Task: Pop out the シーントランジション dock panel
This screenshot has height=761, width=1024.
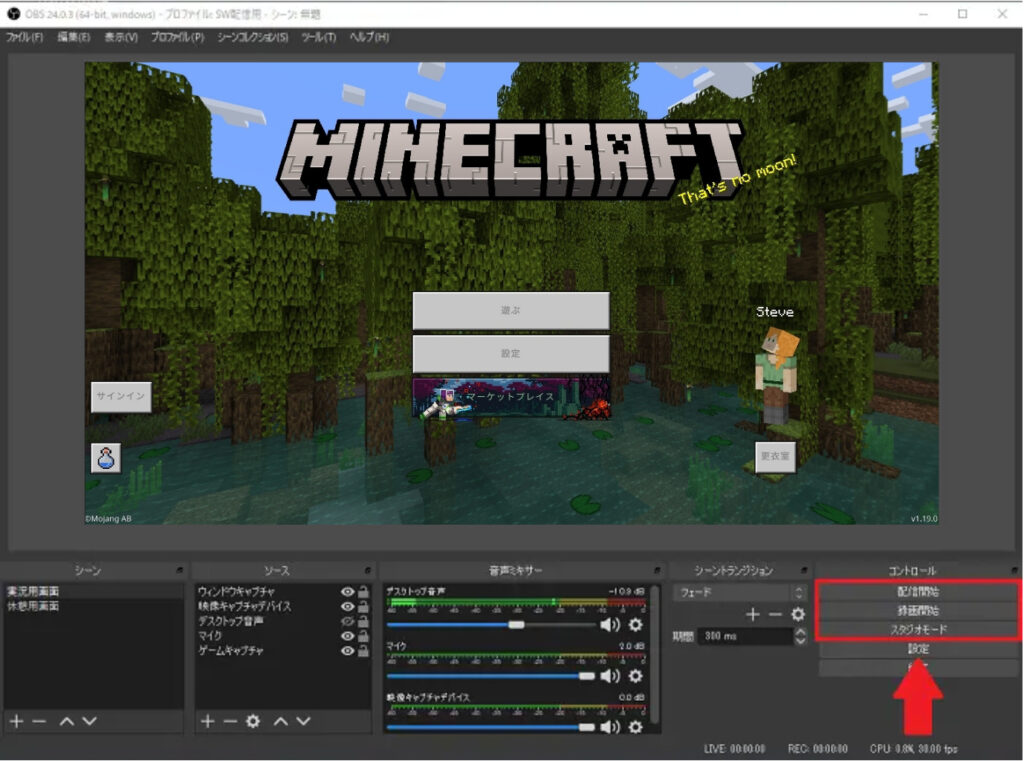Action: coord(804,570)
